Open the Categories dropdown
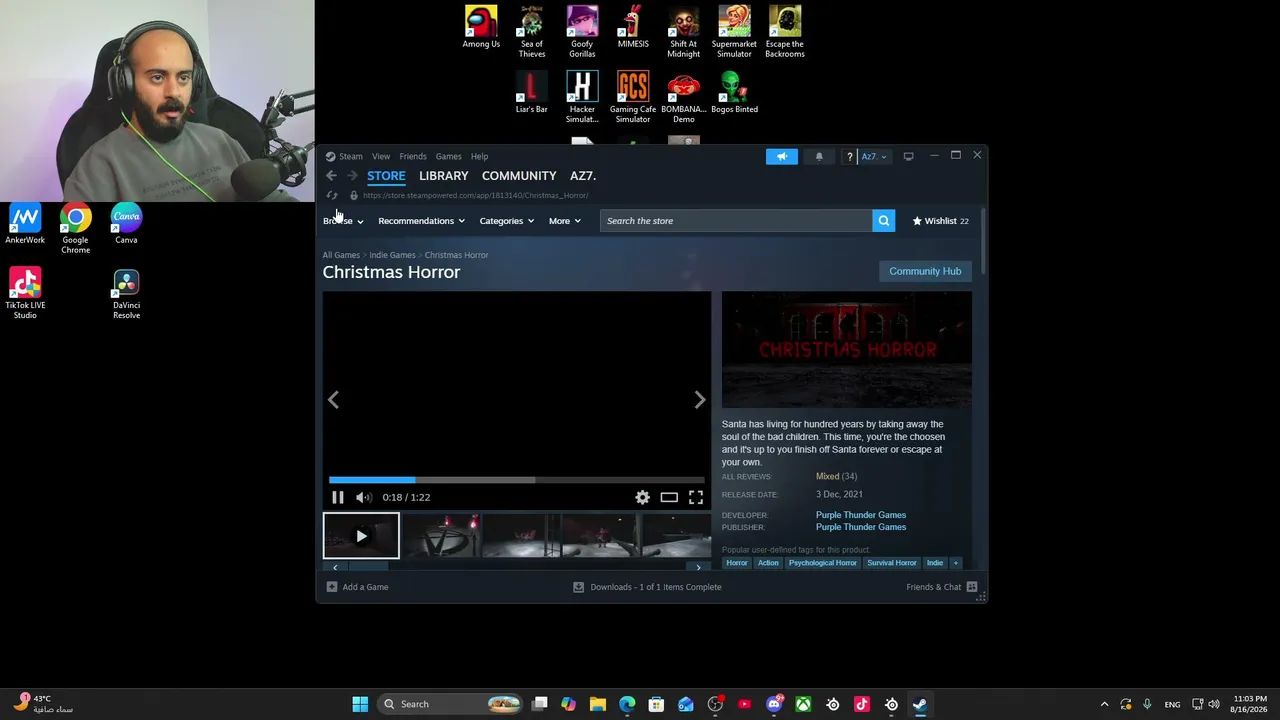The height and width of the screenshot is (720, 1280). 506,221
